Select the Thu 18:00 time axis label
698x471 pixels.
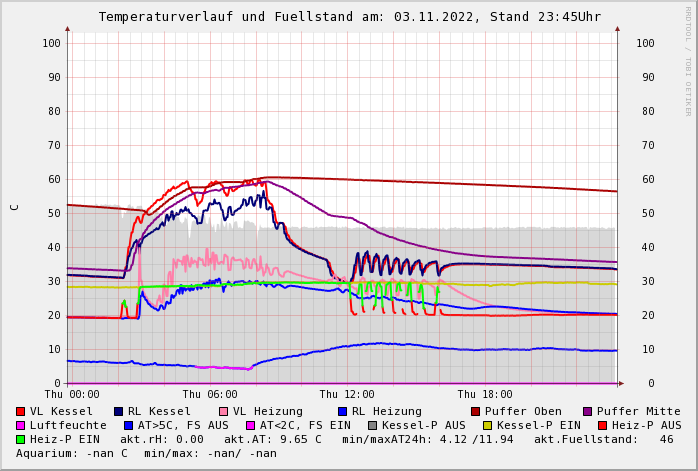485,395
